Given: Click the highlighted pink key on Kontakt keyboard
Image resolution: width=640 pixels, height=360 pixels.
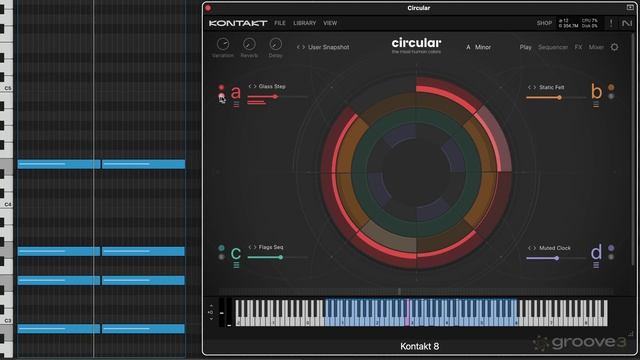Looking at the screenshot, I should coord(407,313).
